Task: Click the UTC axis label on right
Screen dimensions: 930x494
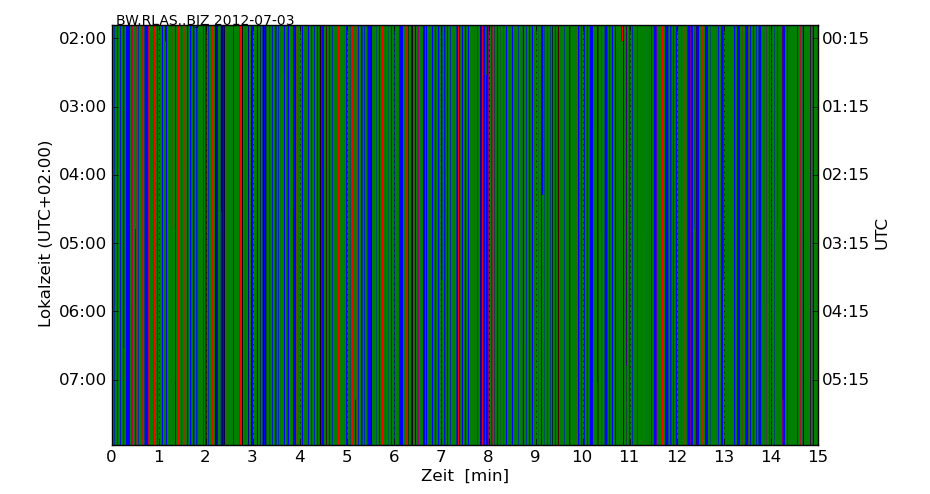Action: 881,234
